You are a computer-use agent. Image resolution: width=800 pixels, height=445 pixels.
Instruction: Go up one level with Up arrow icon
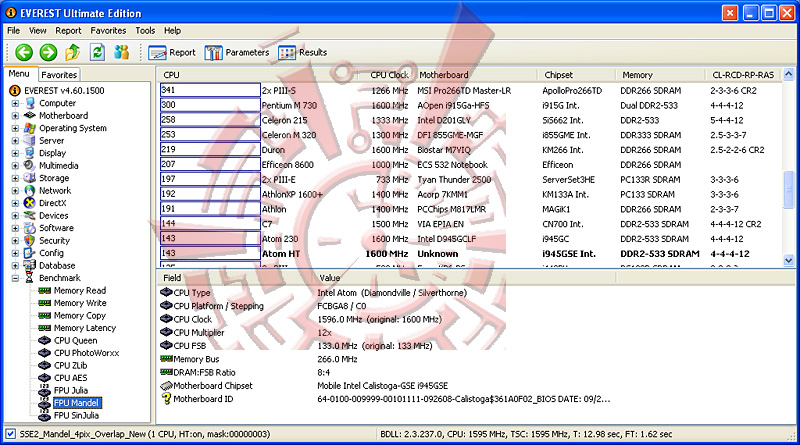pos(72,52)
